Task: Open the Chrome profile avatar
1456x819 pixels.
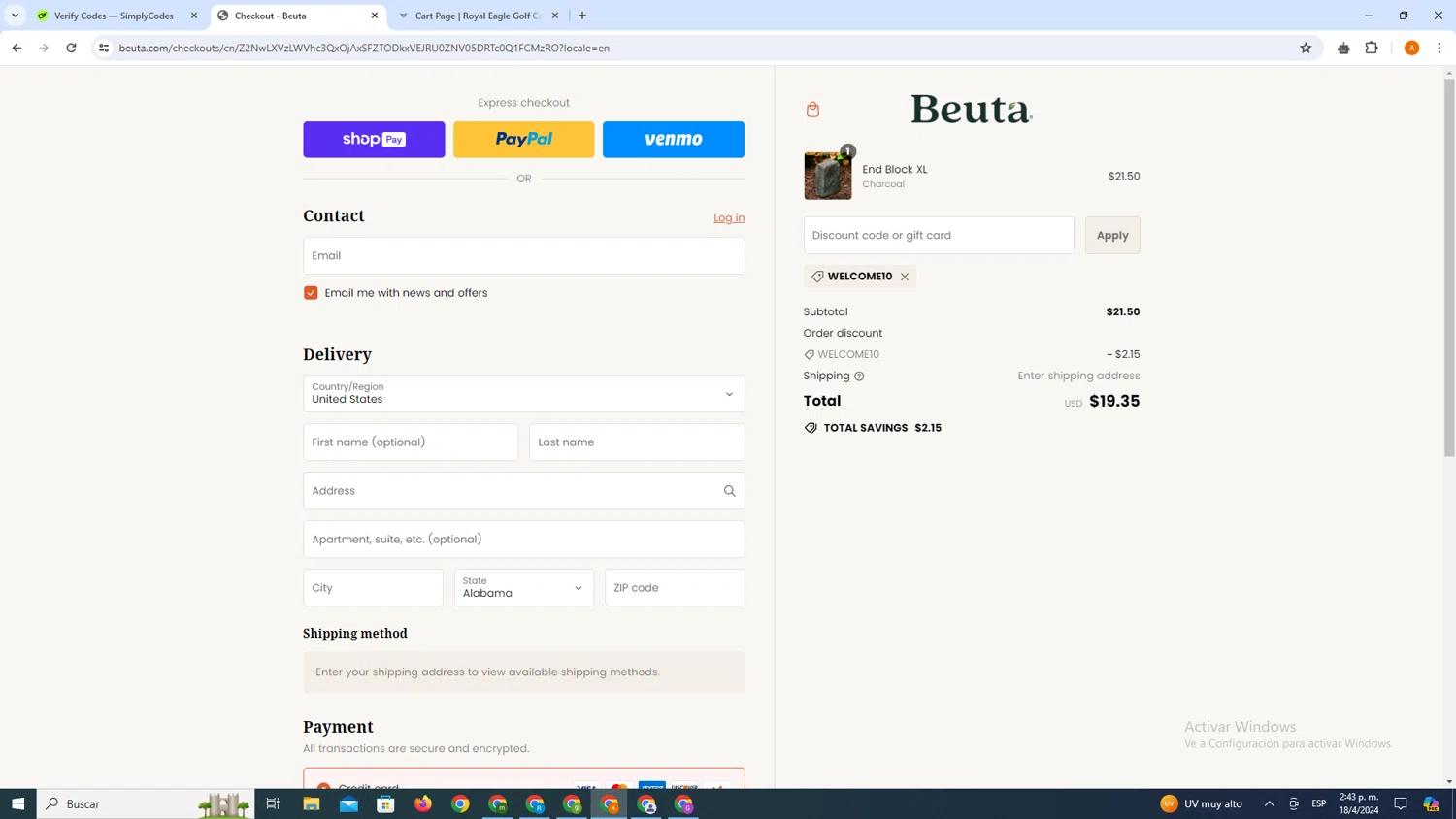Action: [1411, 48]
